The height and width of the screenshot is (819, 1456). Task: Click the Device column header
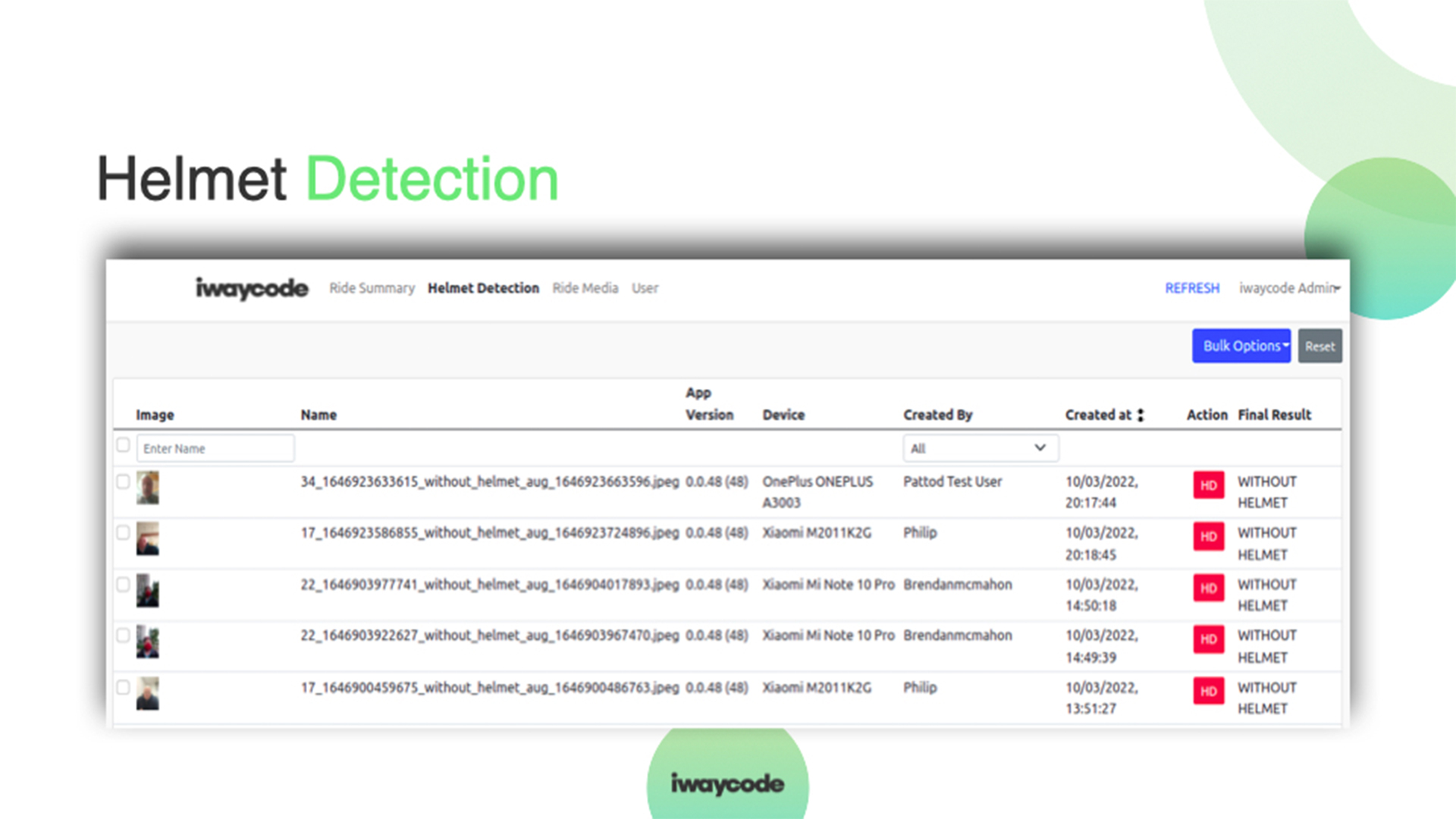[783, 415]
